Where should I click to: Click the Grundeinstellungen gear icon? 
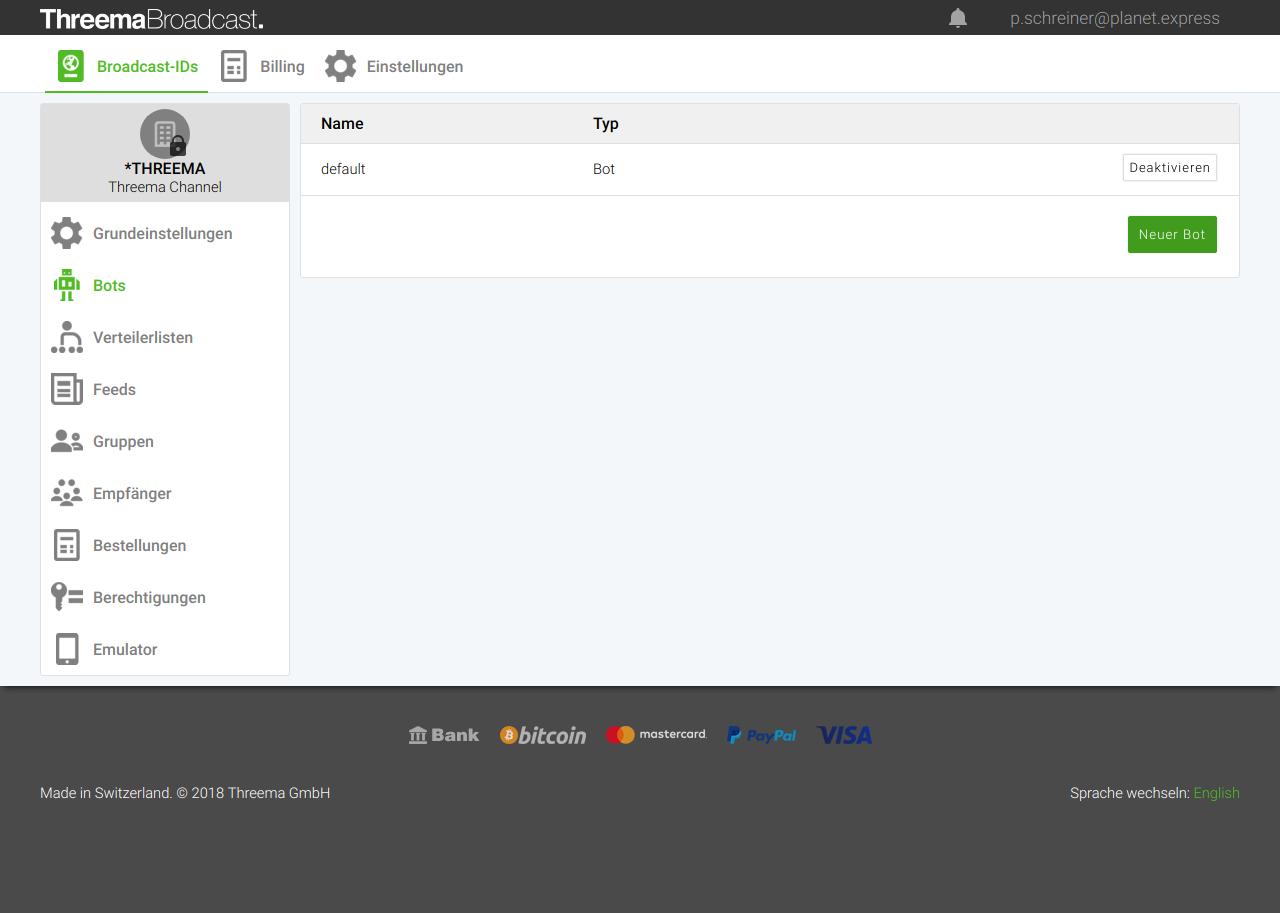tap(67, 233)
